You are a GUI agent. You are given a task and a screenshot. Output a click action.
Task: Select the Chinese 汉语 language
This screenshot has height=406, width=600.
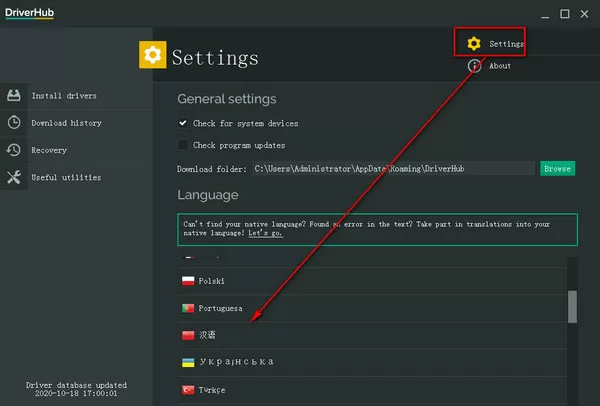pos(372,335)
